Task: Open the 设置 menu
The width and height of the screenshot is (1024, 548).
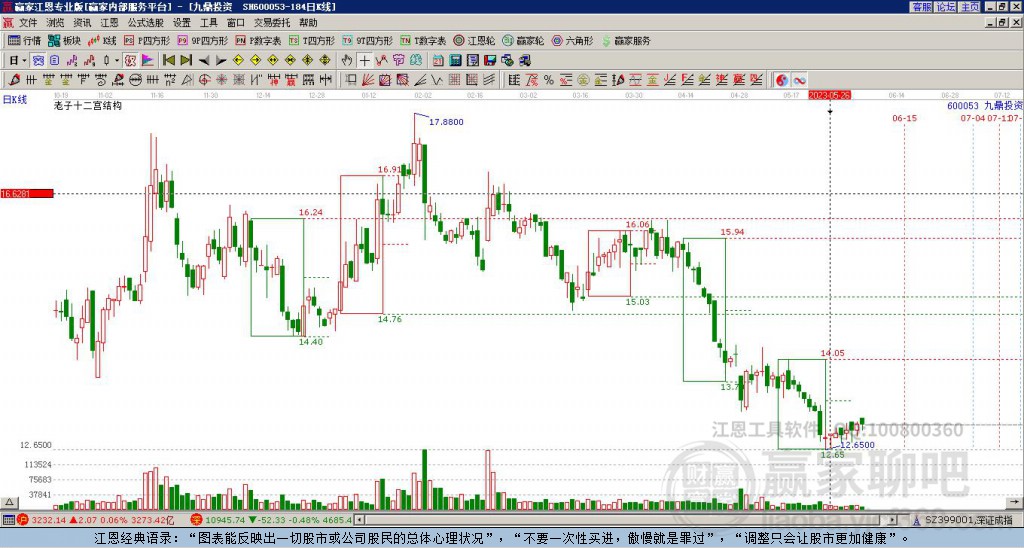Action: 182,23
